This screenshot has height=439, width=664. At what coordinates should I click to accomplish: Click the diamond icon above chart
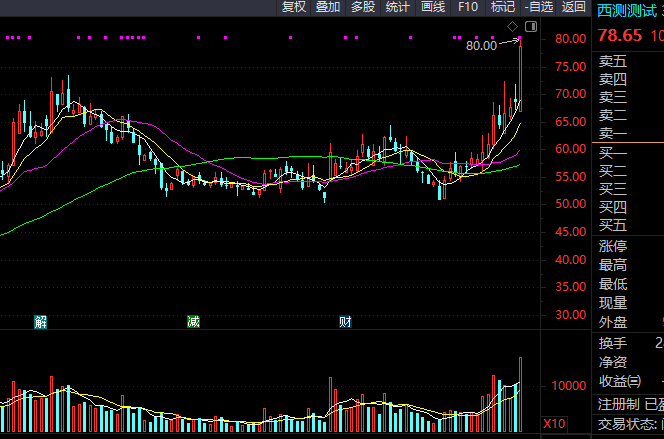tap(512, 27)
